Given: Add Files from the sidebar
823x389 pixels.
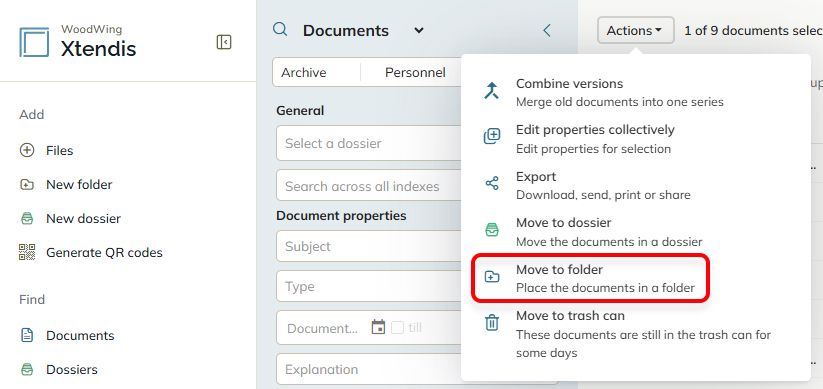Looking at the screenshot, I should [60, 151].
